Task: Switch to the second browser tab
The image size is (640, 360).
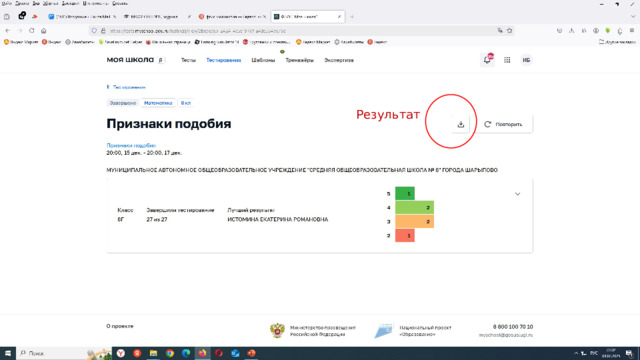Action: (156, 17)
